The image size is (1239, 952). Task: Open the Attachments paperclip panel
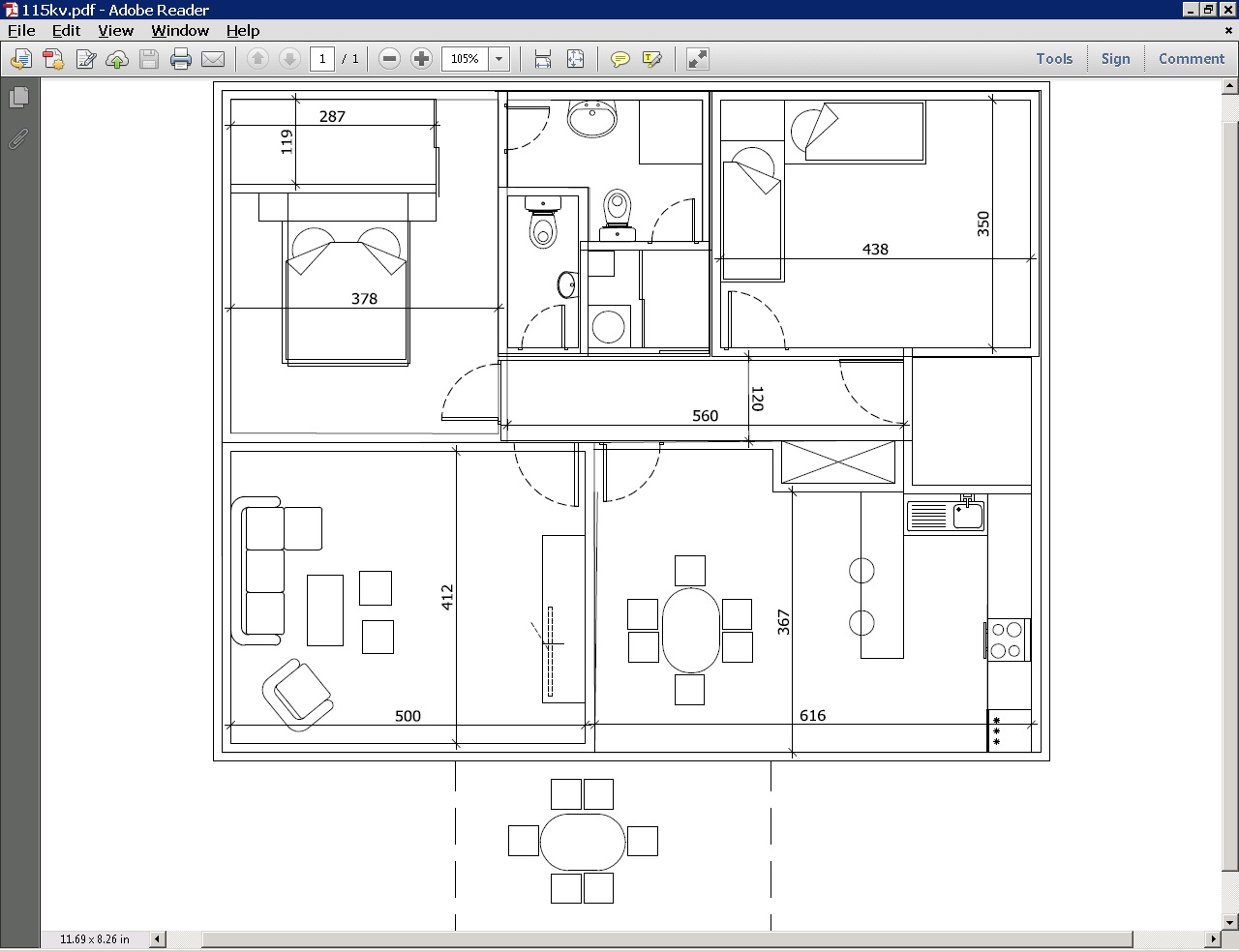coord(18,139)
